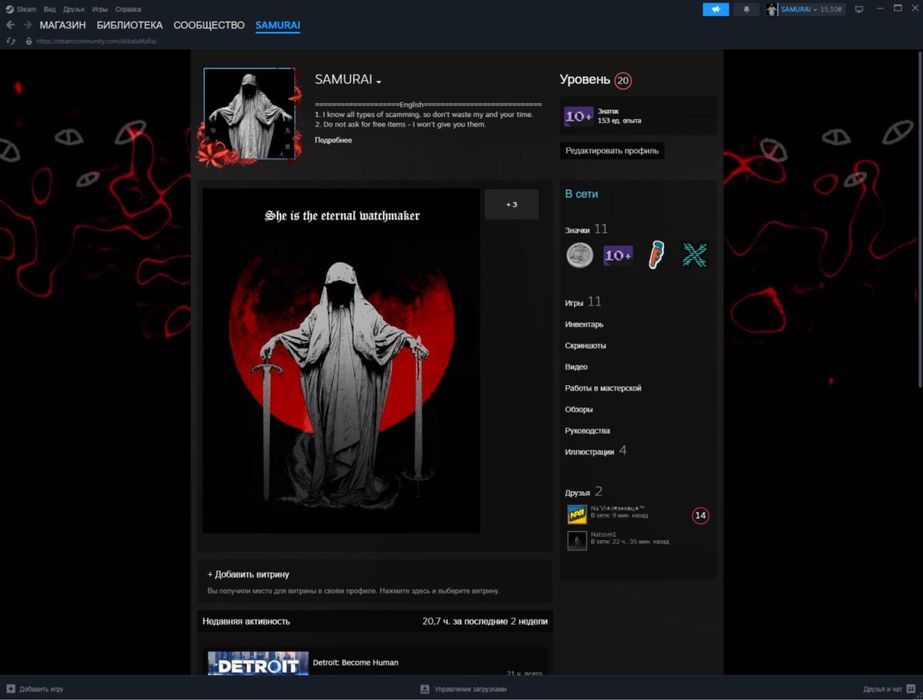Expand profile summary with Подробнее
The width and height of the screenshot is (923, 700).
point(333,140)
